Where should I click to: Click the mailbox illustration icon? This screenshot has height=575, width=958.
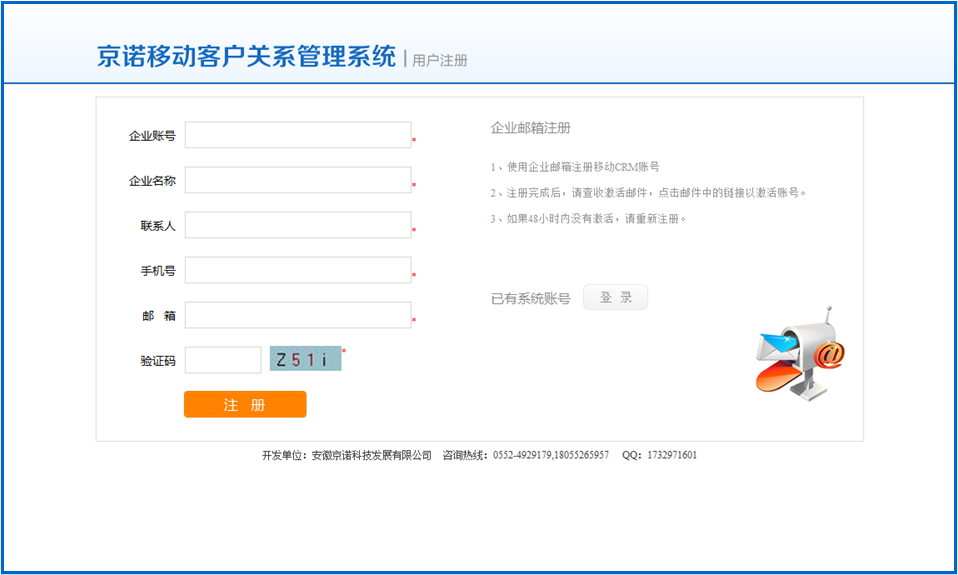click(x=801, y=354)
